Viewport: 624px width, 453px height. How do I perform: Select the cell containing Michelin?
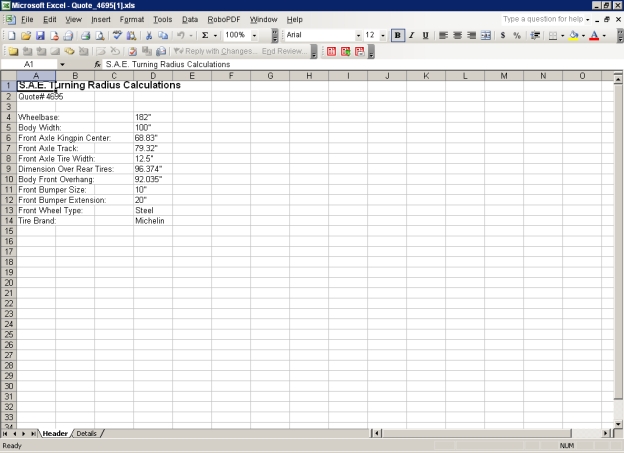click(x=153, y=221)
